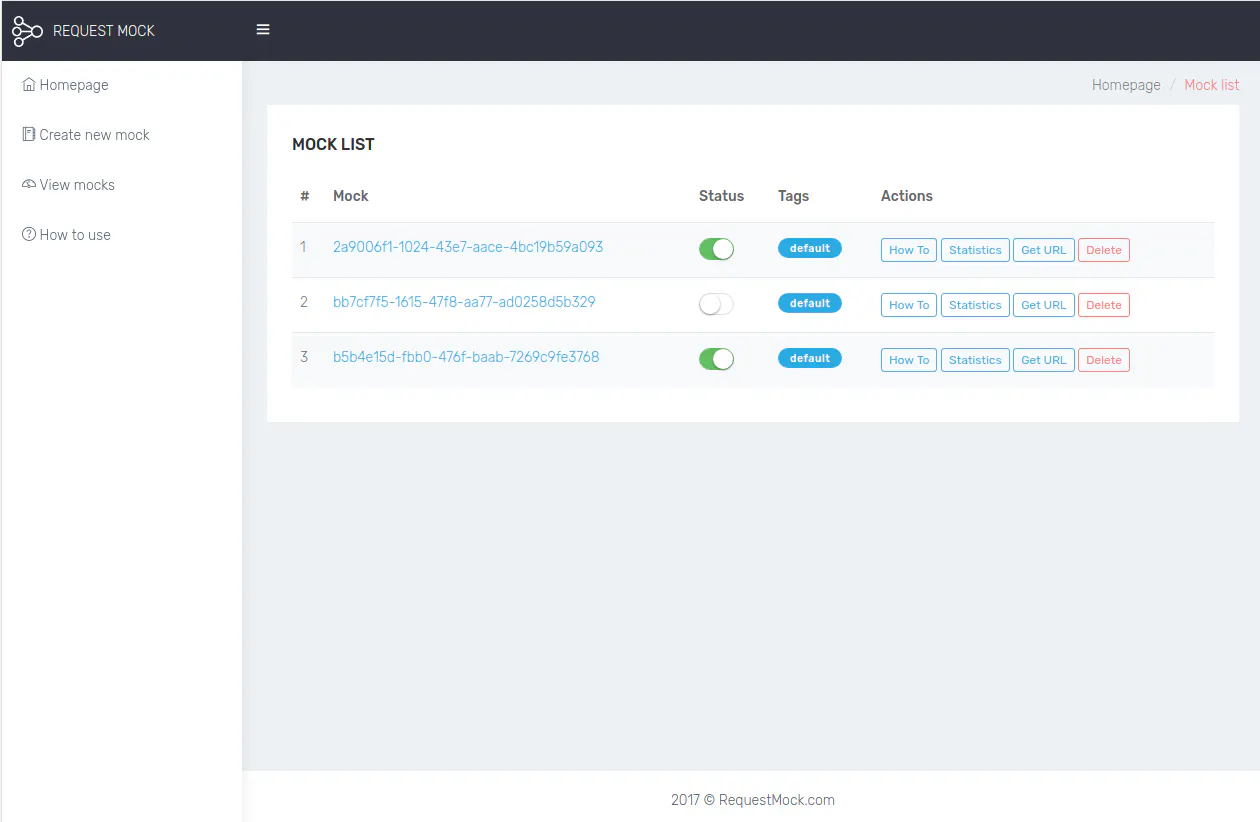This screenshot has height=822, width=1260.
Task: Click the REQUEST MOCK brand title
Action: click(104, 31)
